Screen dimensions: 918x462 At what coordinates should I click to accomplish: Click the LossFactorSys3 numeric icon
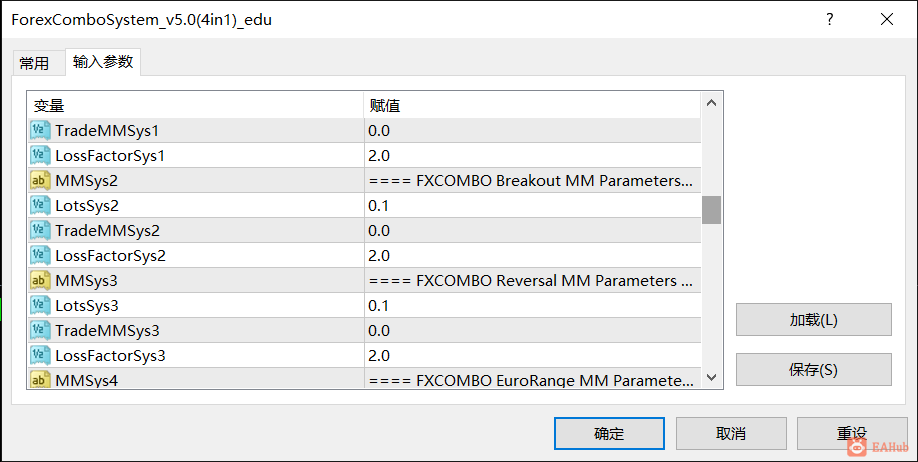click(40, 355)
